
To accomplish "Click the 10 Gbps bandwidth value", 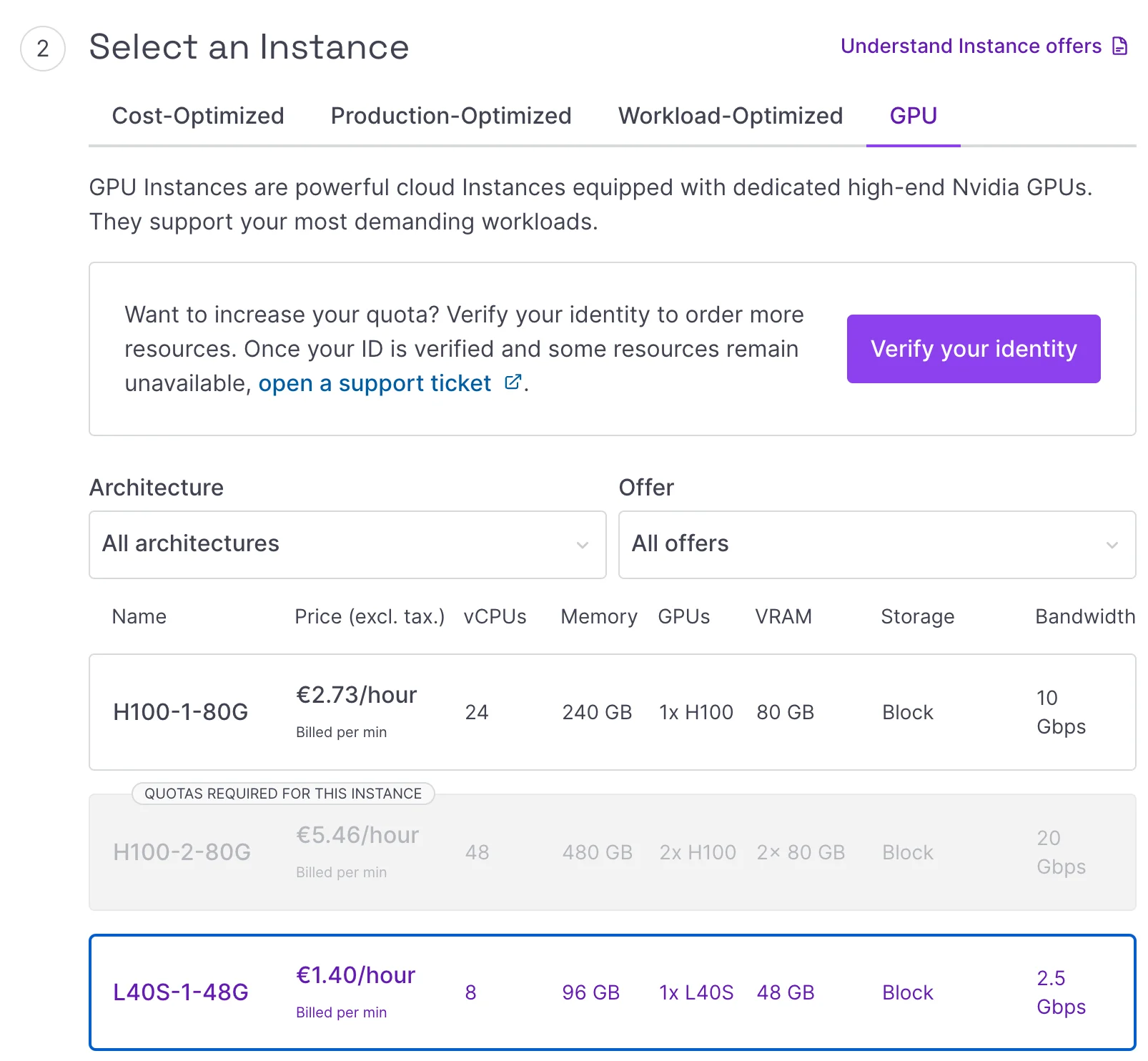I will (x=1062, y=712).
